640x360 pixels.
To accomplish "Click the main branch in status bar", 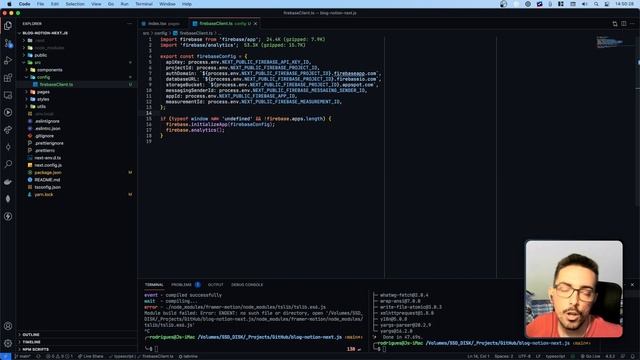I will (x=23, y=356).
